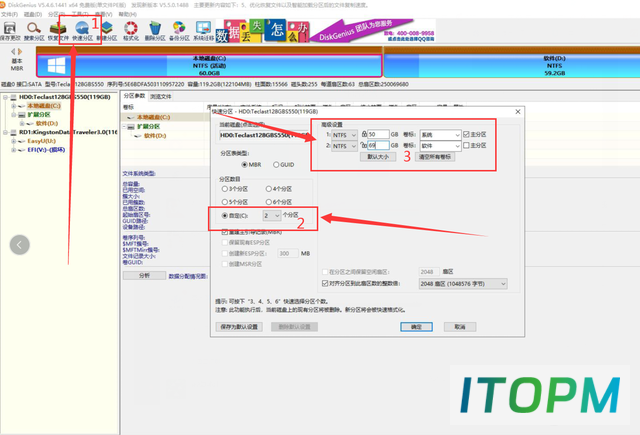
Task: Click the DiskGenius team service banner
Action: click(373, 31)
